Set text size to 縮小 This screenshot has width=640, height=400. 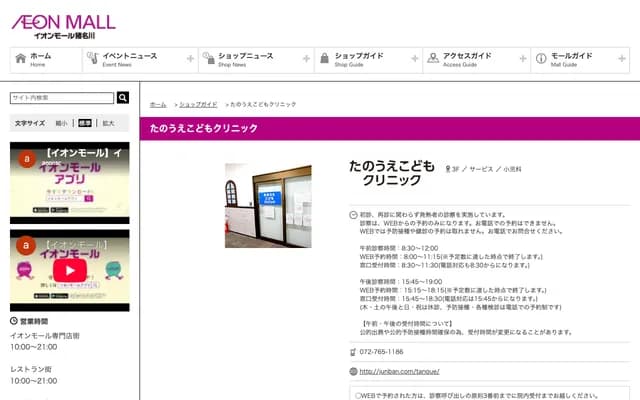61,123
